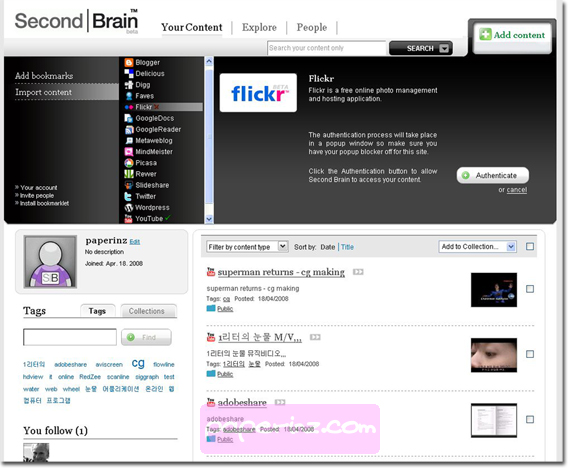Viewport: 570px width, 468px height.
Task: Check the box beside adobeshare item
Action: click(530, 420)
